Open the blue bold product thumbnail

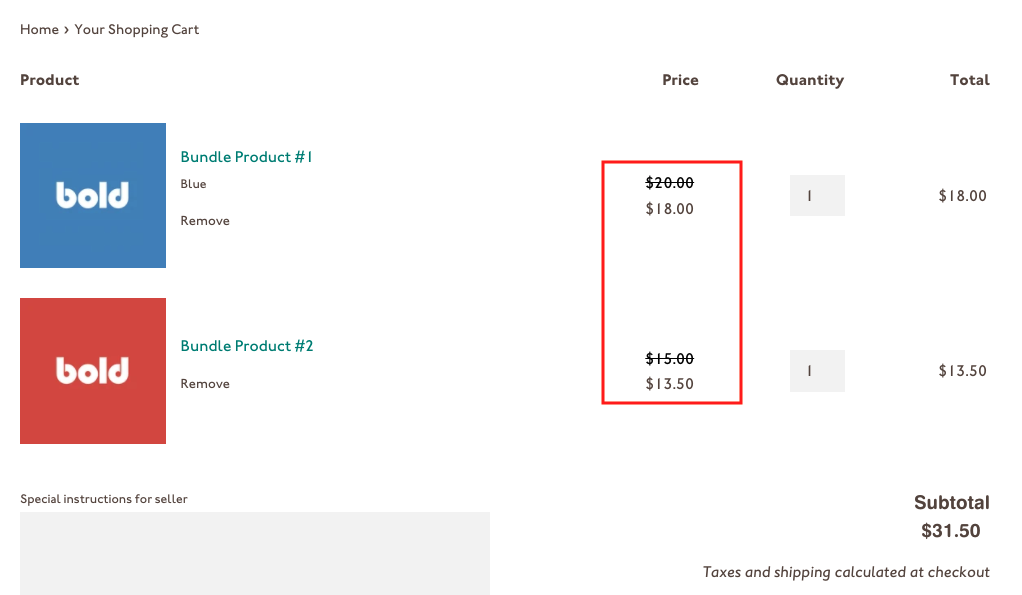click(x=93, y=196)
